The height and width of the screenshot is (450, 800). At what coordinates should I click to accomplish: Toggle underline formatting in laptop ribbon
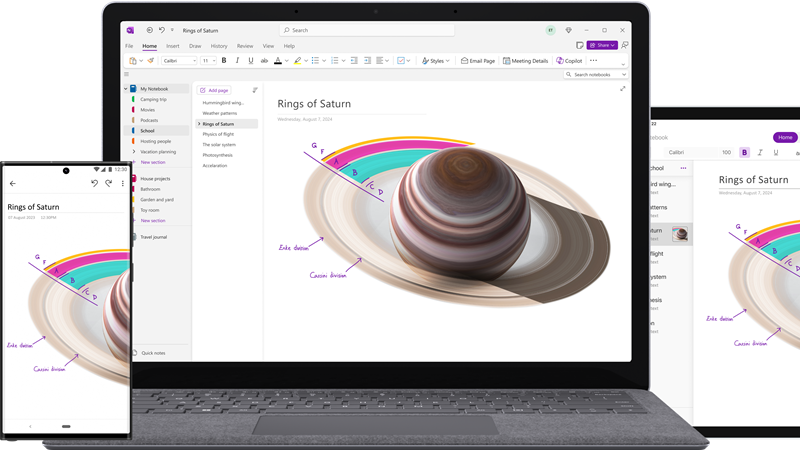(x=249, y=61)
